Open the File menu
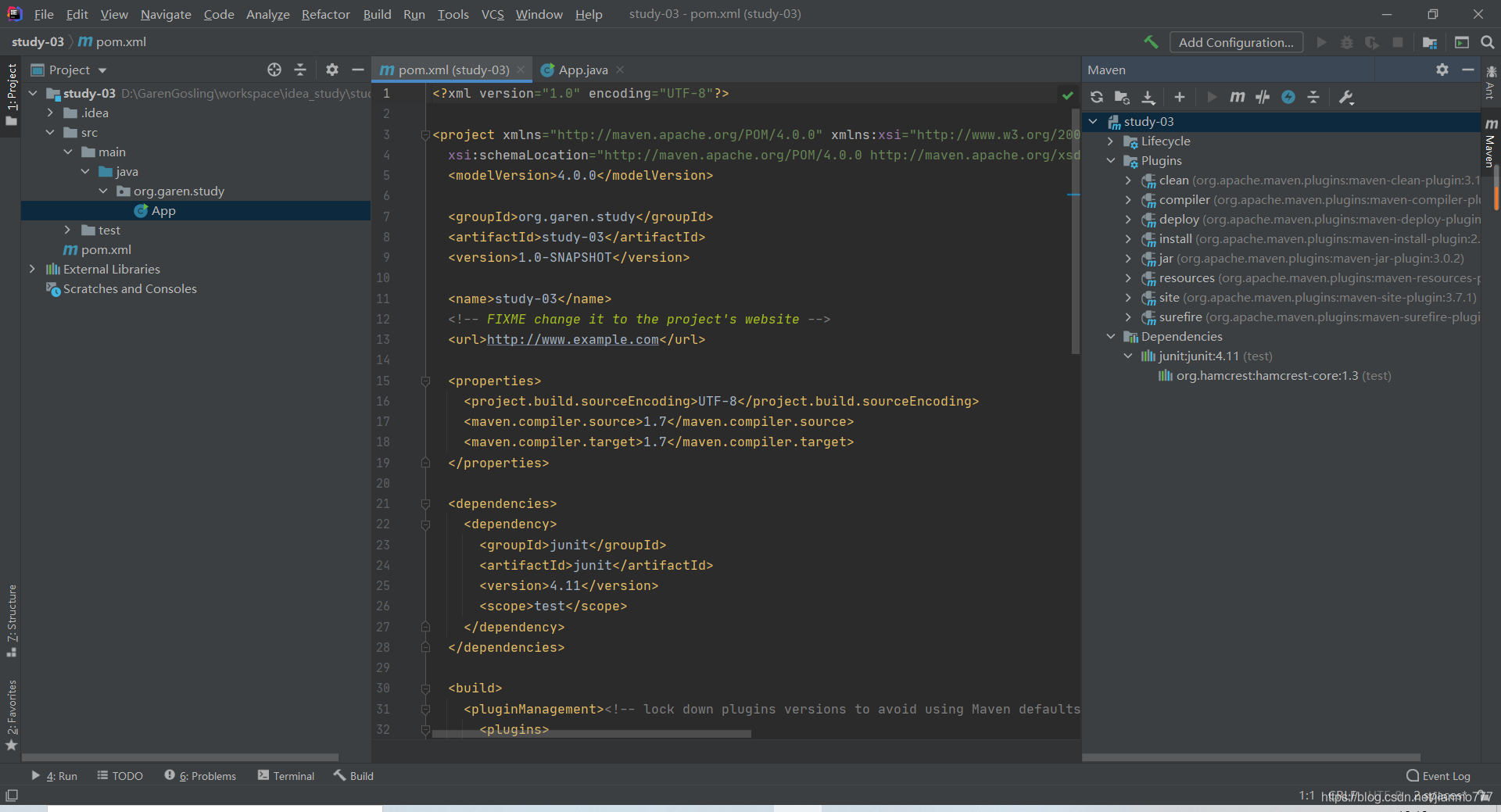The image size is (1501, 812). click(x=44, y=14)
